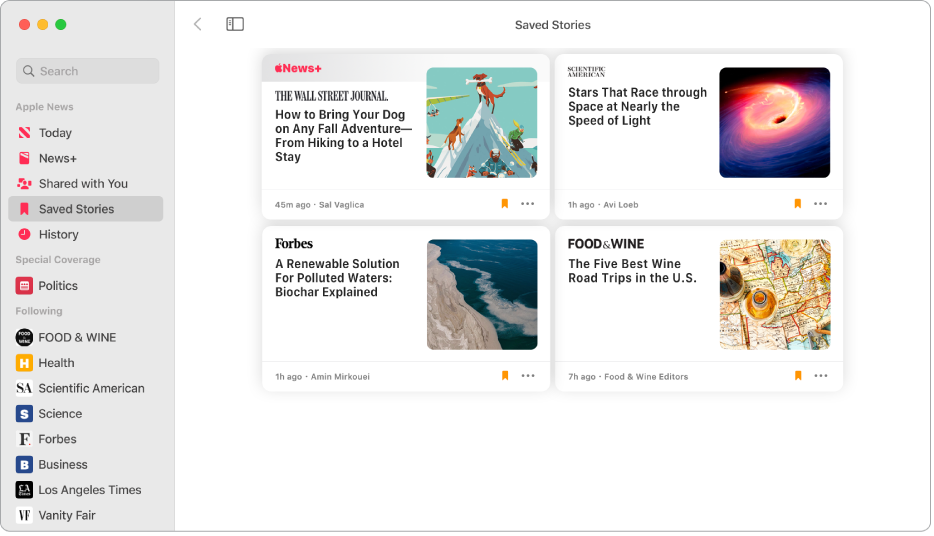Image resolution: width=934 pixels, height=536 pixels.
Task: Click the Shared with You people icon
Action: (x=24, y=183)
